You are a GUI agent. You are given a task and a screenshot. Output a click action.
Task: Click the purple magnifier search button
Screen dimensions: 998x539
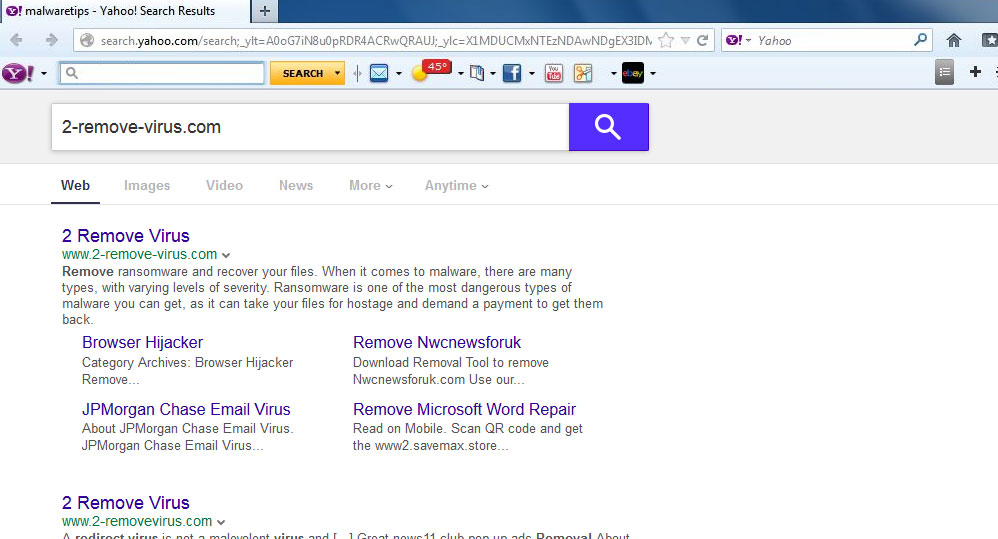click(x=608, y=127)
